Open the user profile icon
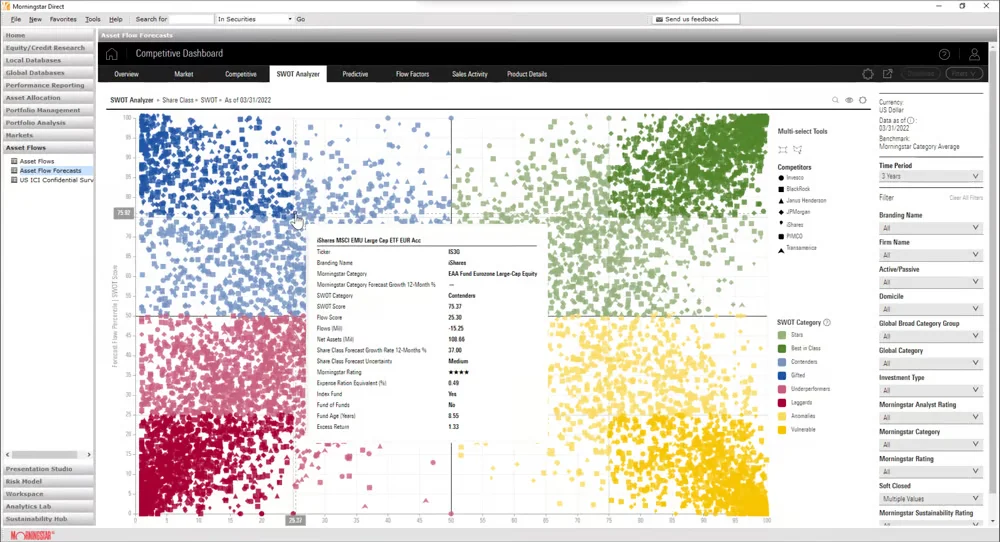1000x542 pixels. [x=974, y=54]
